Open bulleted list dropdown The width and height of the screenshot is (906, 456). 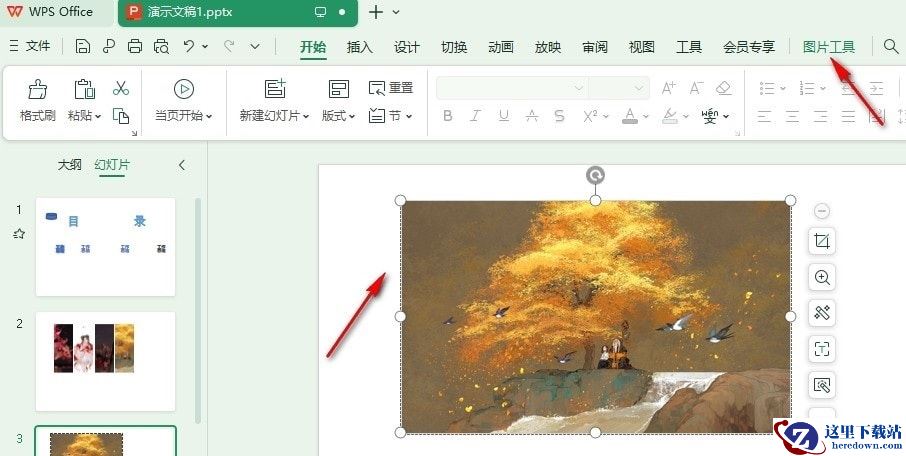pos(783,88)
